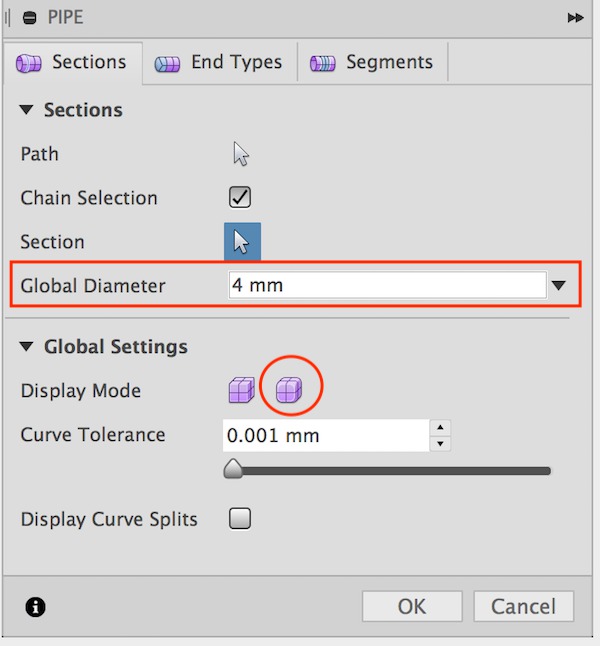Activate the highlighted Section selection arrow

coord(242,241)
